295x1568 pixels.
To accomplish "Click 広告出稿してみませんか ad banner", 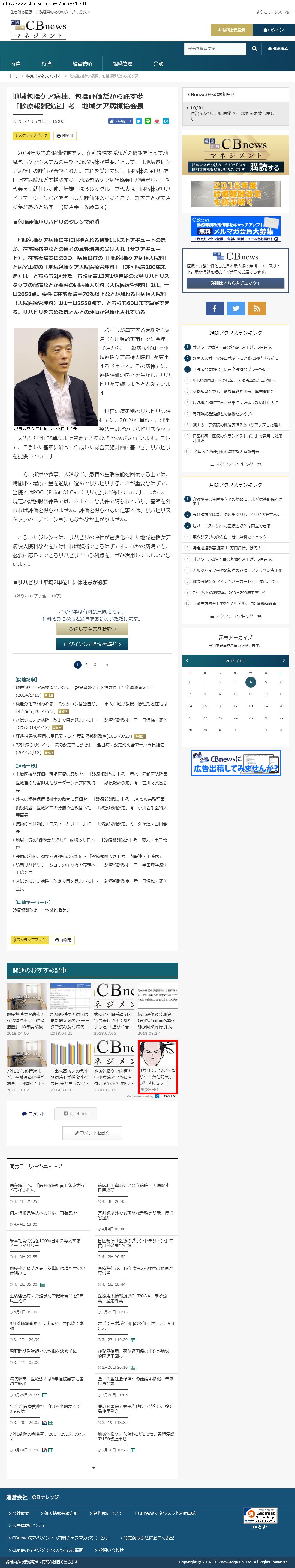I will pos(235,763).
